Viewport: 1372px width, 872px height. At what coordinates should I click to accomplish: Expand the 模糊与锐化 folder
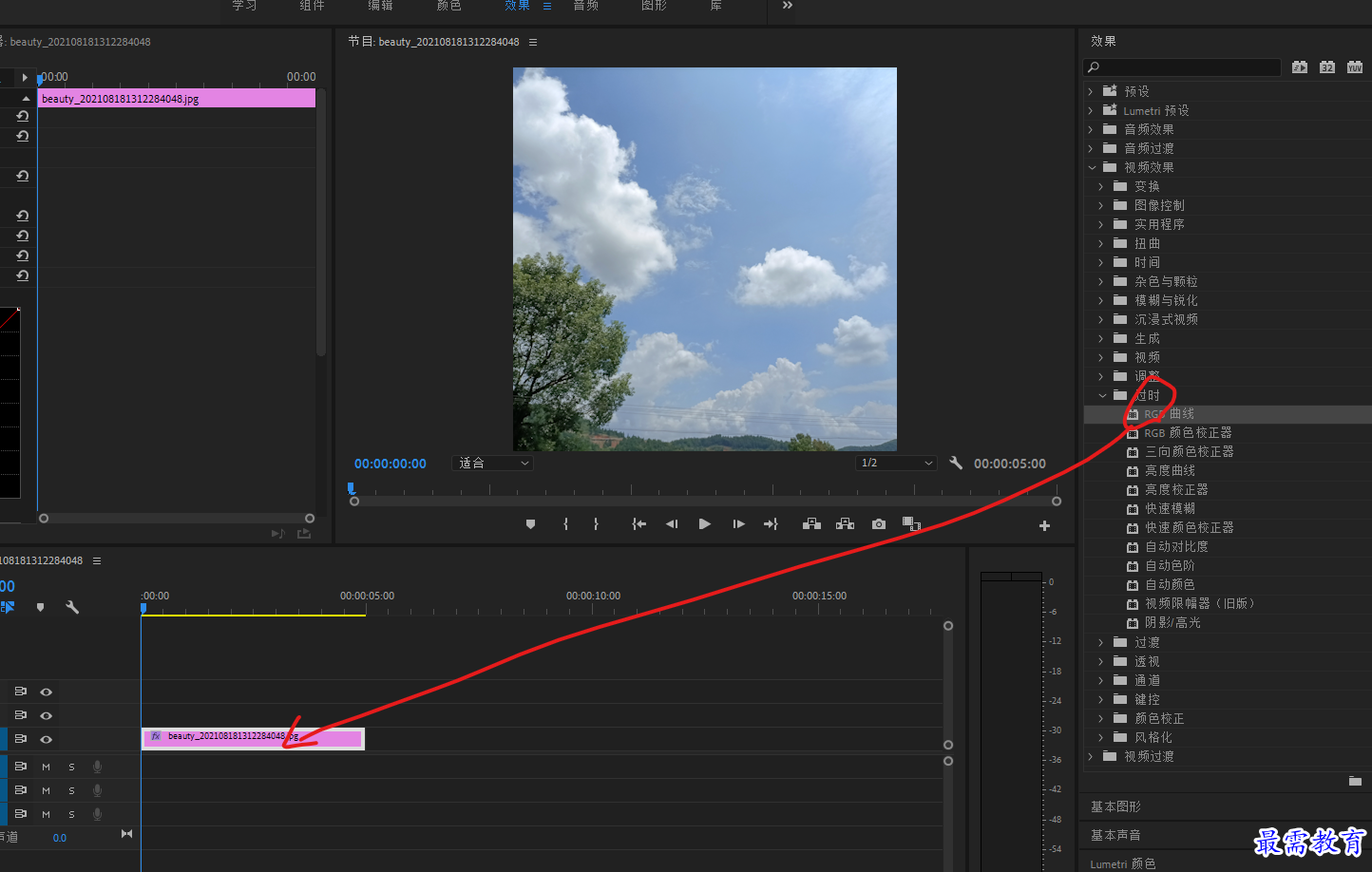point(1101,300)
